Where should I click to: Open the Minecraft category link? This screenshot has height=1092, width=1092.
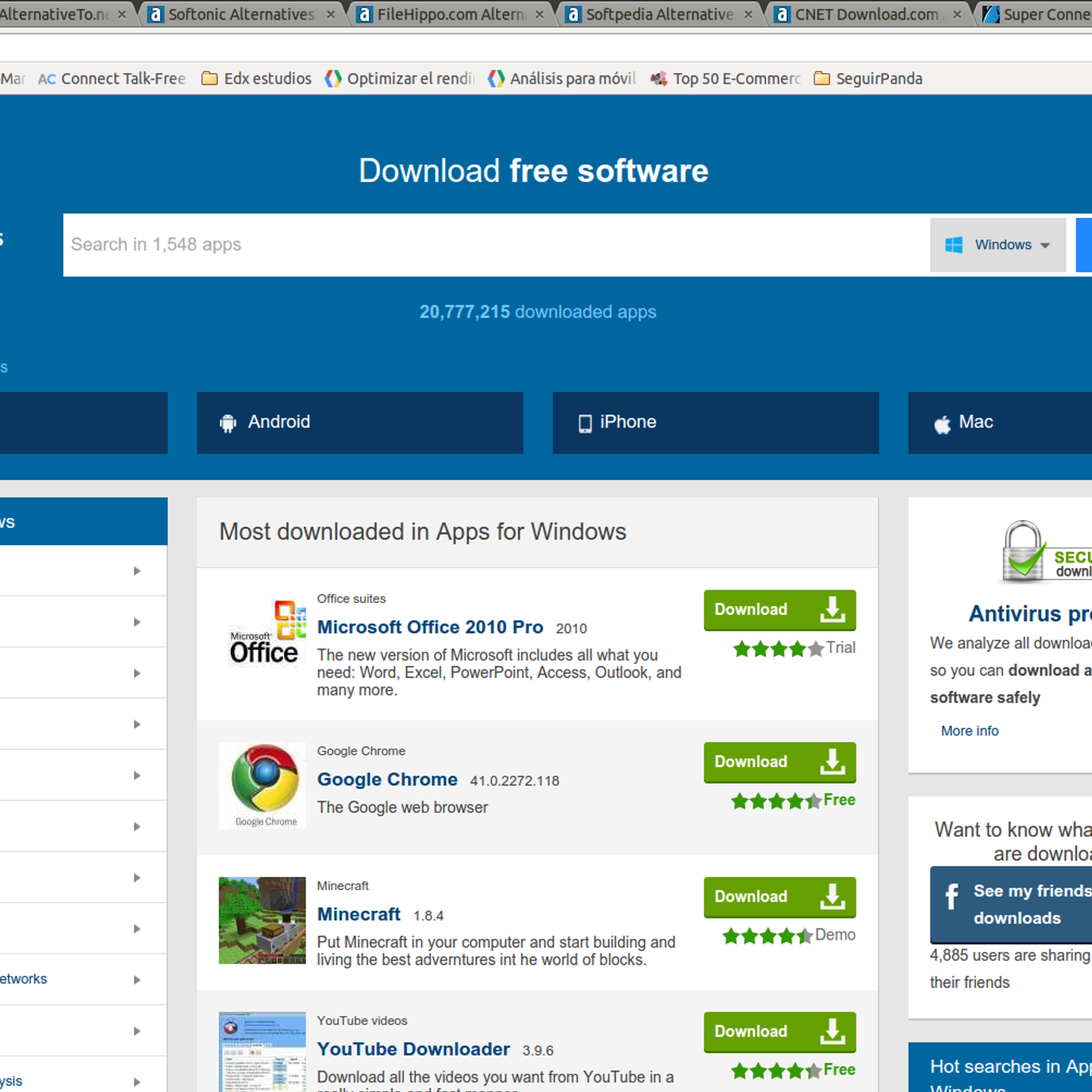point(343,886)
